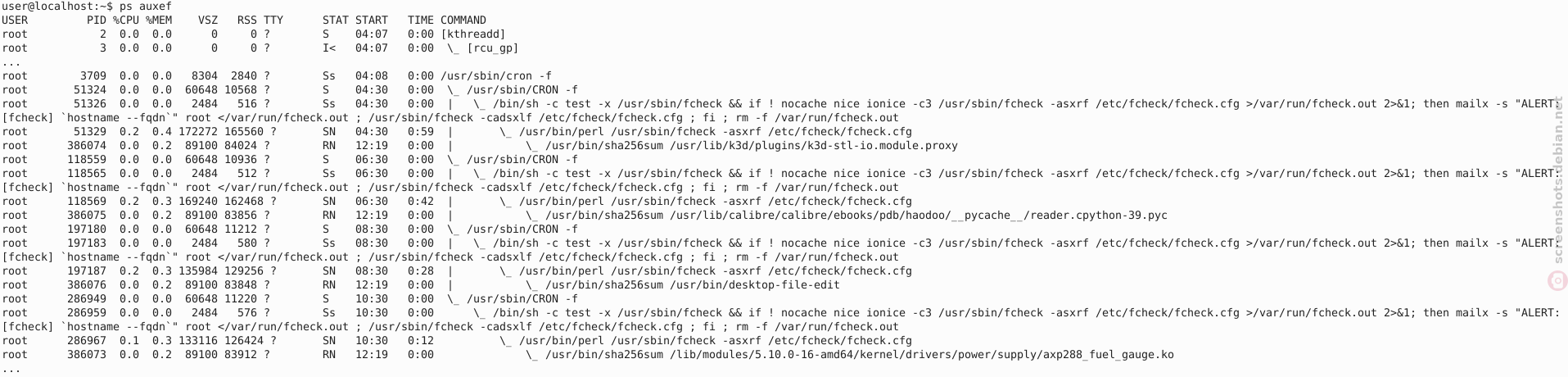Click the reader.cpython-39.pyc sha256sum line
The width and height of the screenshot is (1568, 377).
tap(846, 215)
